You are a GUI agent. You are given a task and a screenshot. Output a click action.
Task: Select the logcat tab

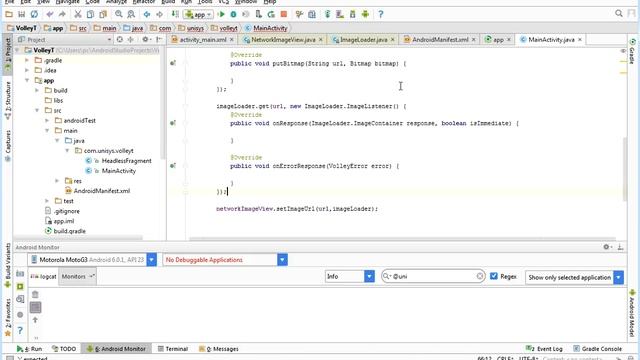click(44, 276)
